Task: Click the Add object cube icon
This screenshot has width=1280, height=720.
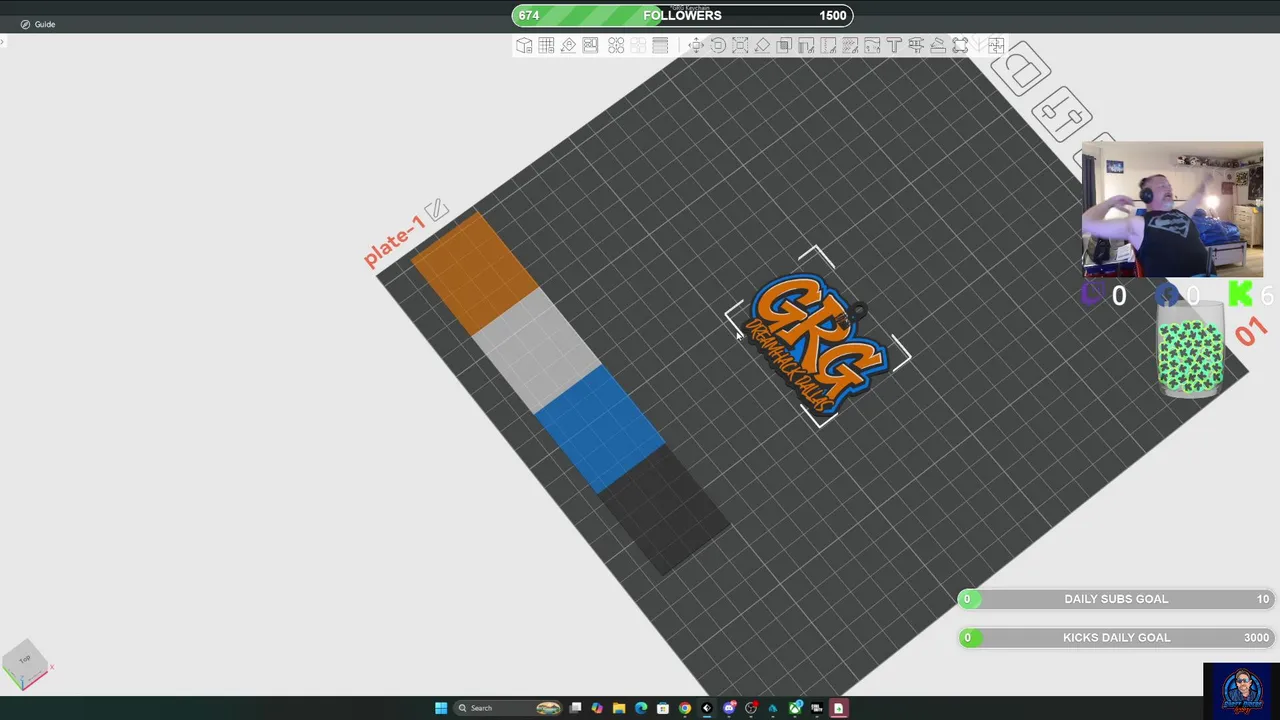Action: tap(524, 45)
